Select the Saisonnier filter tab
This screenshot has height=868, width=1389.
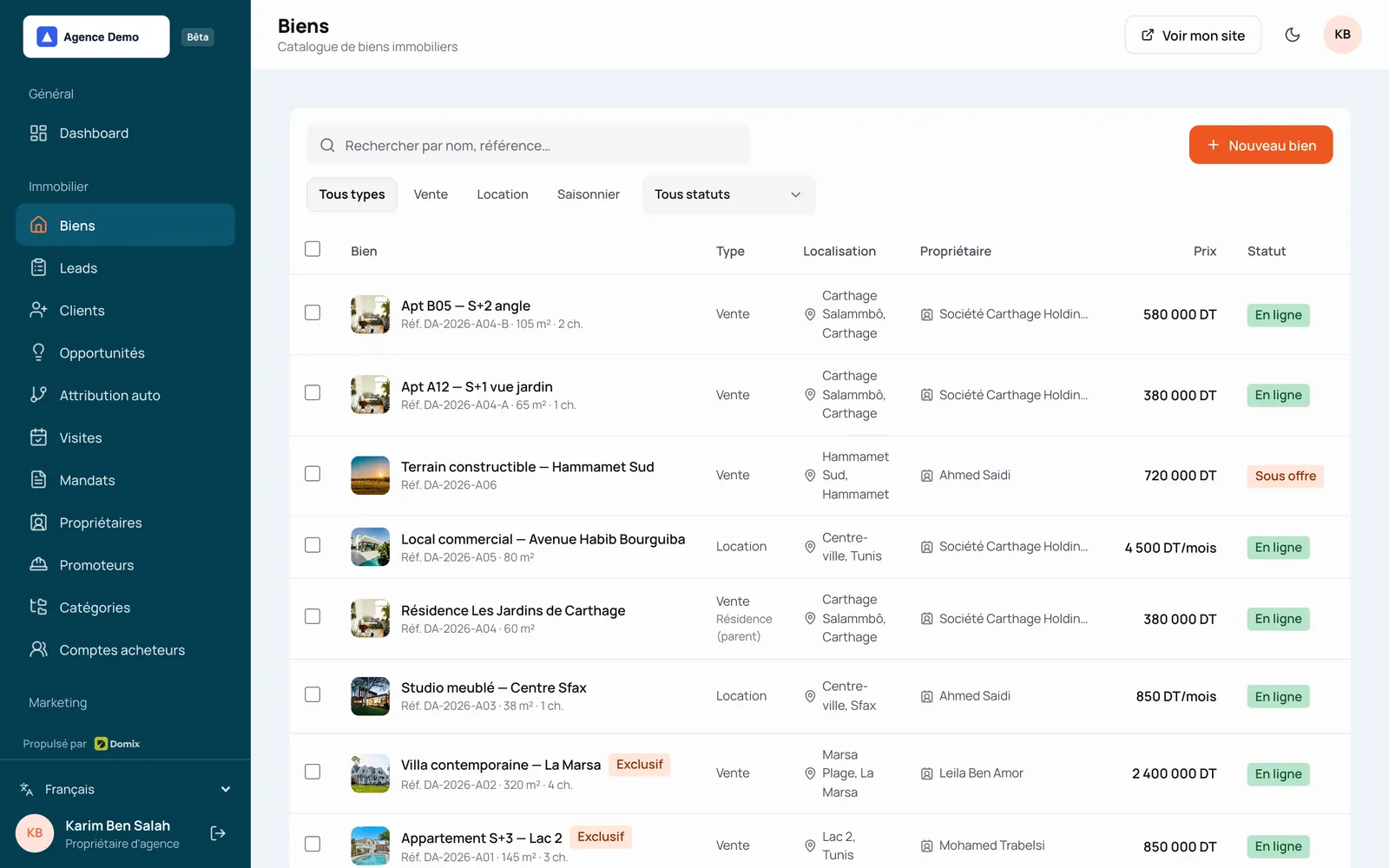click(x=589, y=194)
